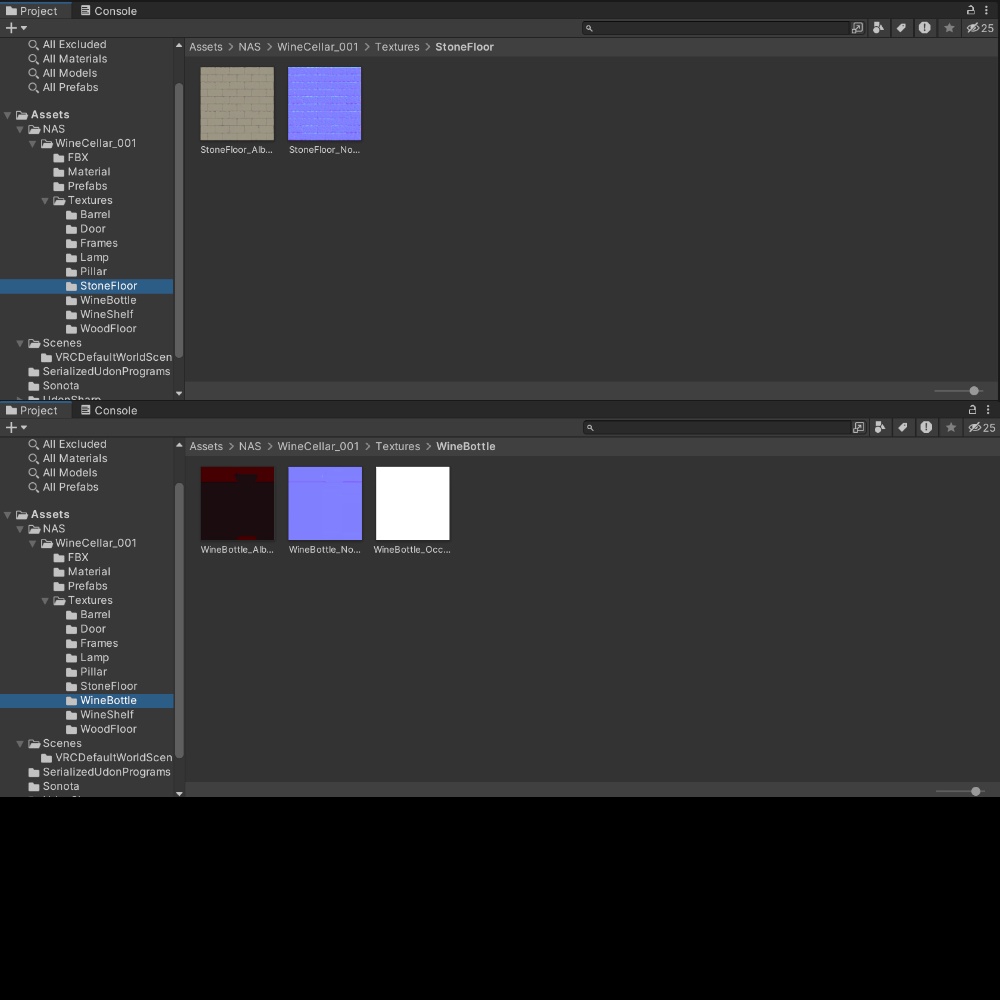Toggle hidden packages visibility in lower panel
This screenshot has height=1000, width=1000.
point(982,427)
